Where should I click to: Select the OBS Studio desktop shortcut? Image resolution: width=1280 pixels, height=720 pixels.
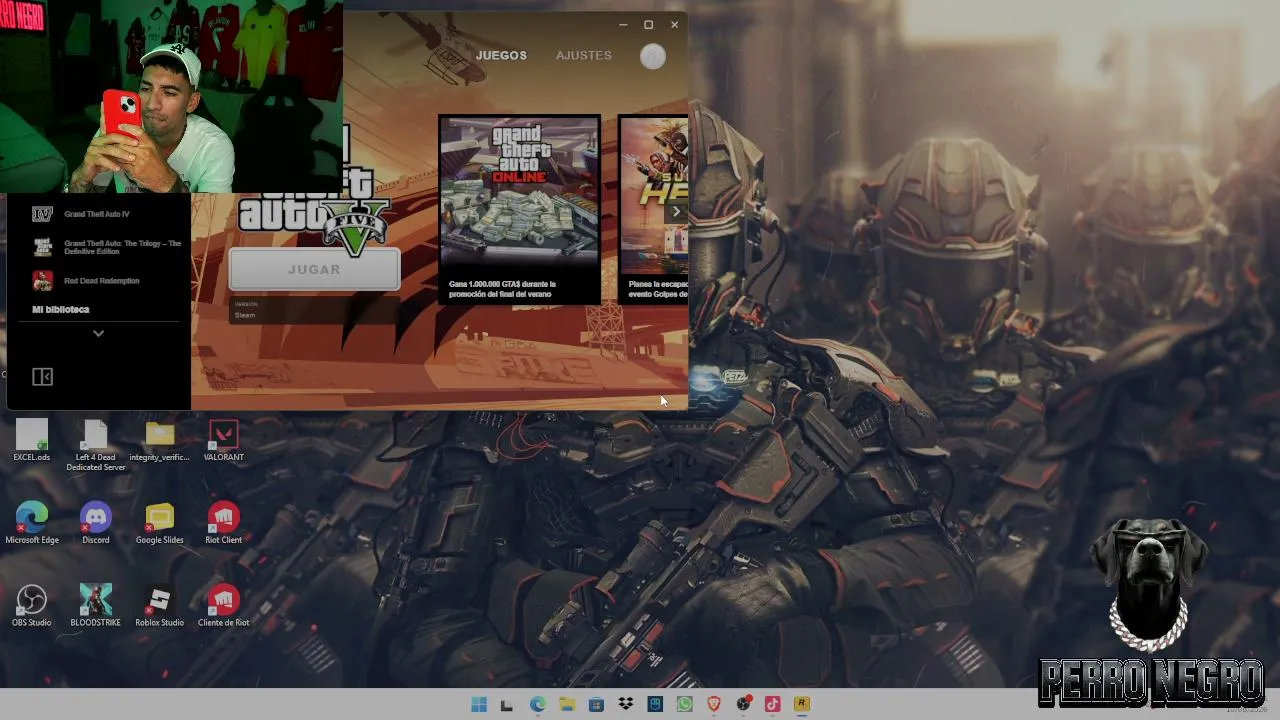pyautogui.click(x=32, y=607)
